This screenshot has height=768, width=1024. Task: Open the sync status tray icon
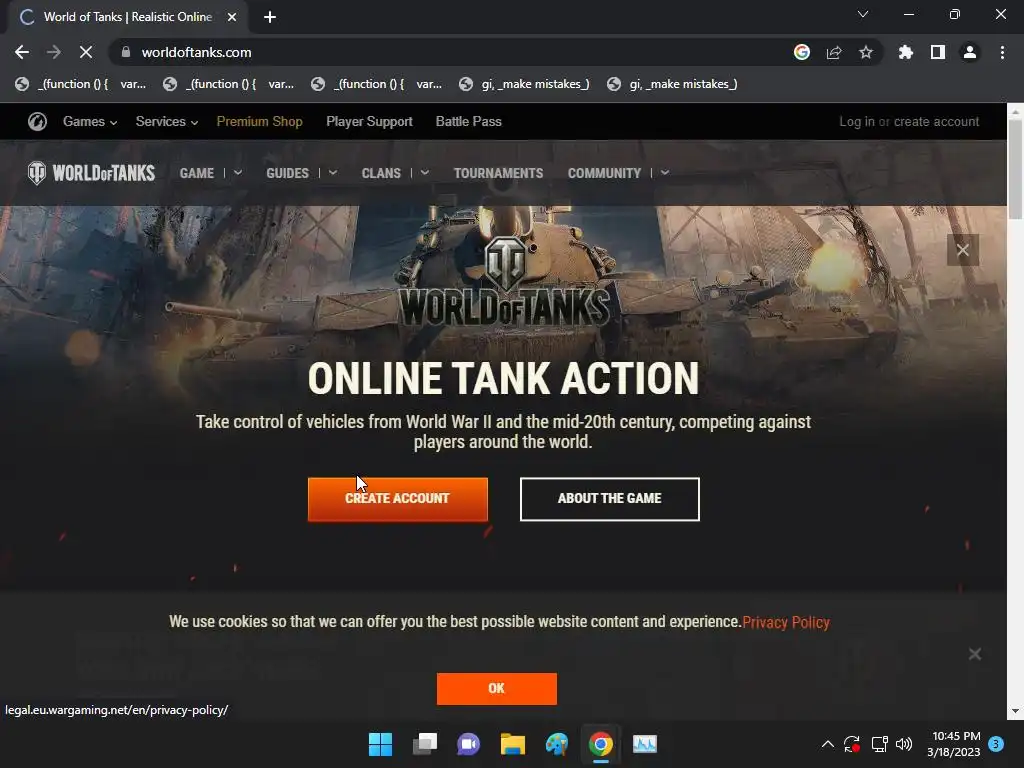852,744
